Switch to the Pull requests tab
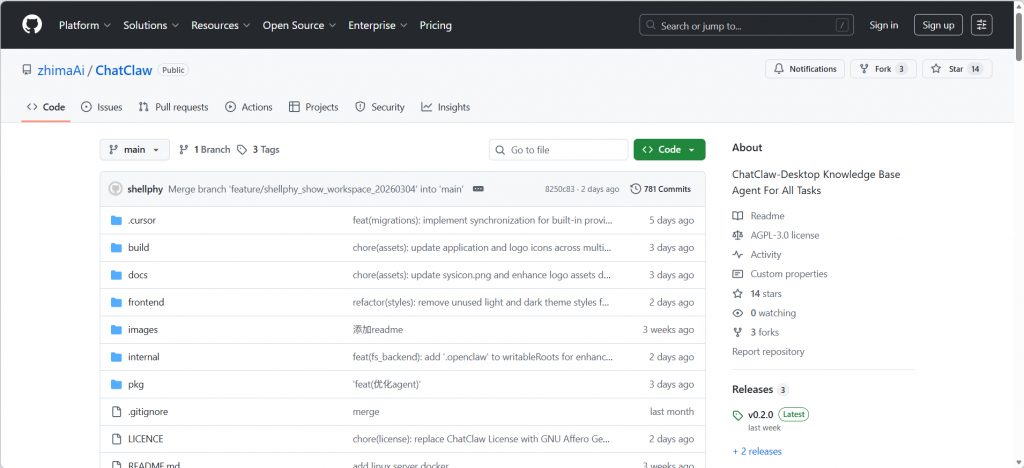Viewport: 1024px width, 468px height. coord(174,107)
